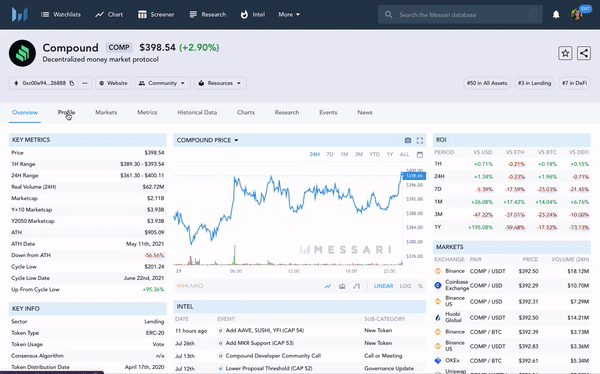Switch to the Metrics tab
Viewport: 600px width, 374px height.
pyautogui.click(x=147, y=113)
